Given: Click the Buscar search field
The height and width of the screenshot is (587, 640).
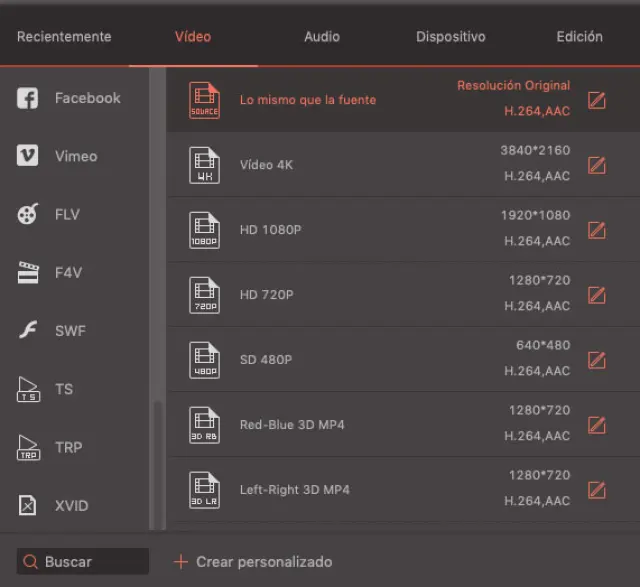Looking at the screenshot, I should pos(84,562).
